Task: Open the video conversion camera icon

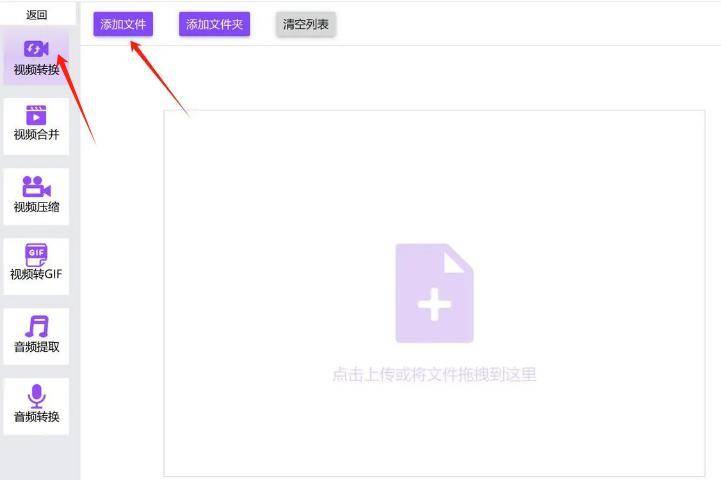Action: (x=36, y=49)
